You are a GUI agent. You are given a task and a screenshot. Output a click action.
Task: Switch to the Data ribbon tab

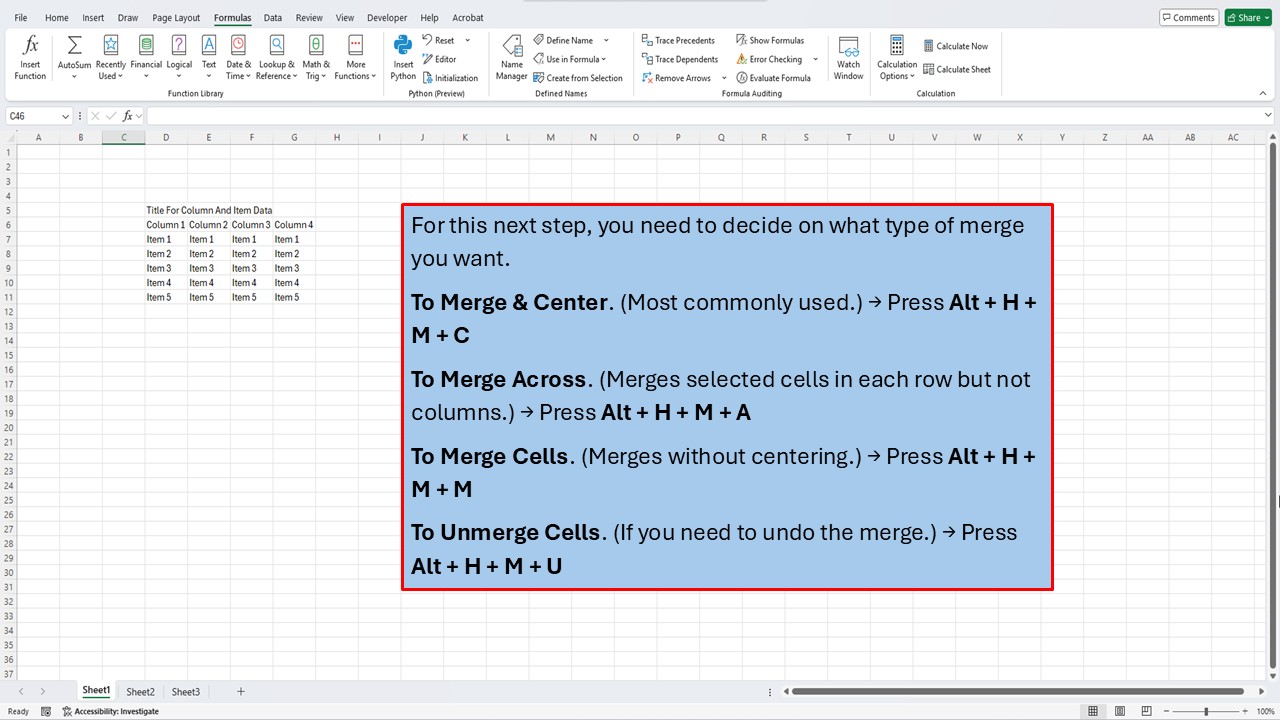[x=272, y=17]
